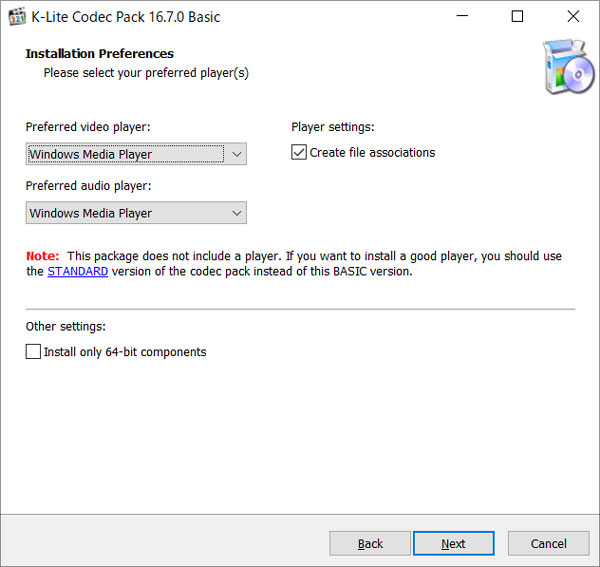Click the "Preferred audio player:" label

(88, 186)
